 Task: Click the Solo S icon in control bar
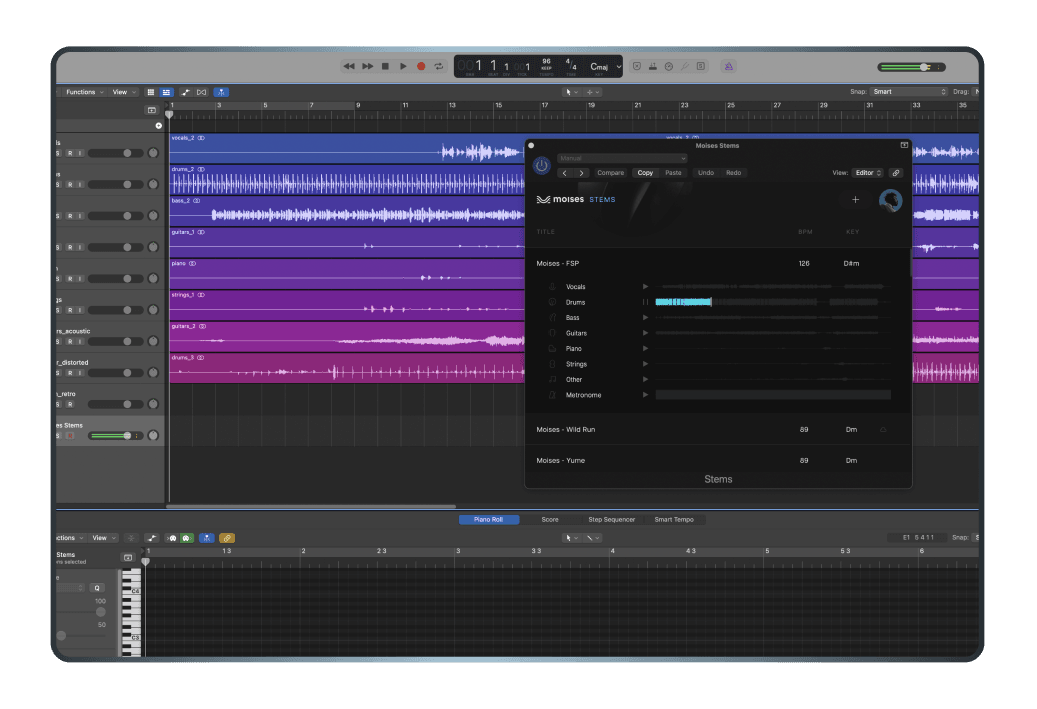[701, 66]
